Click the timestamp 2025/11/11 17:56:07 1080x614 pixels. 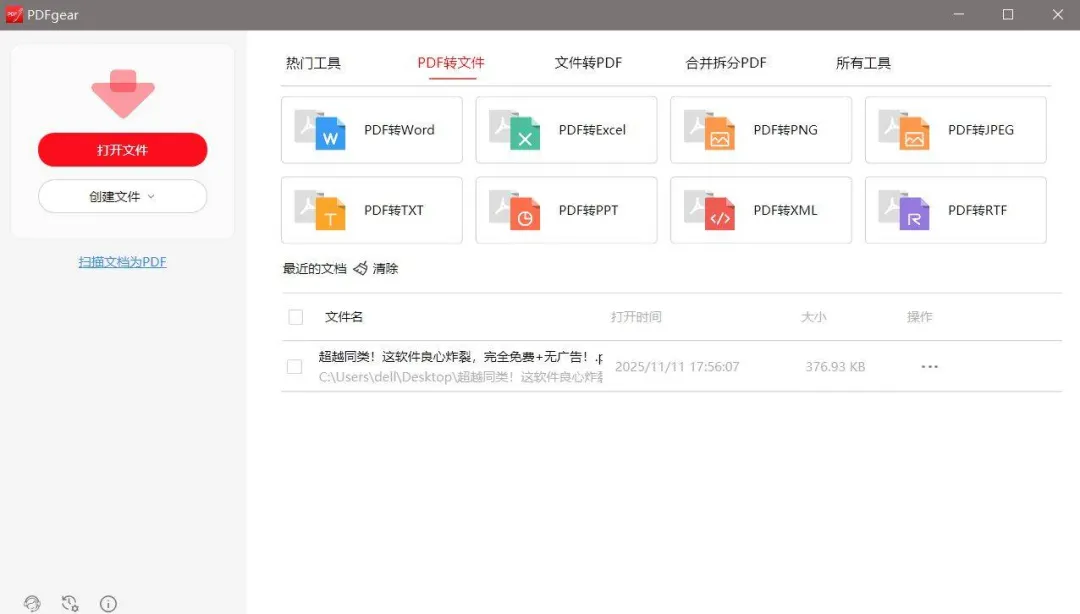(677, 367)
